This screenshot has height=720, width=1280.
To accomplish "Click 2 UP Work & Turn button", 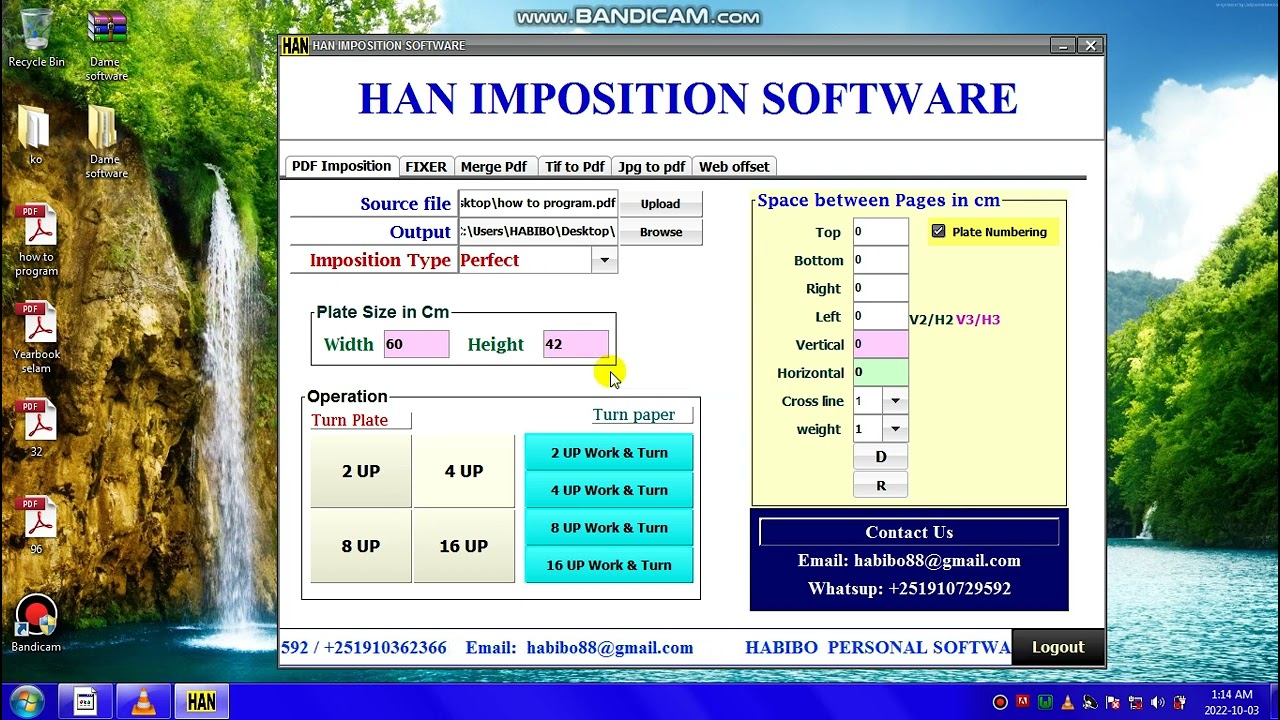I will pyautogui.click(x=609, y=453).
